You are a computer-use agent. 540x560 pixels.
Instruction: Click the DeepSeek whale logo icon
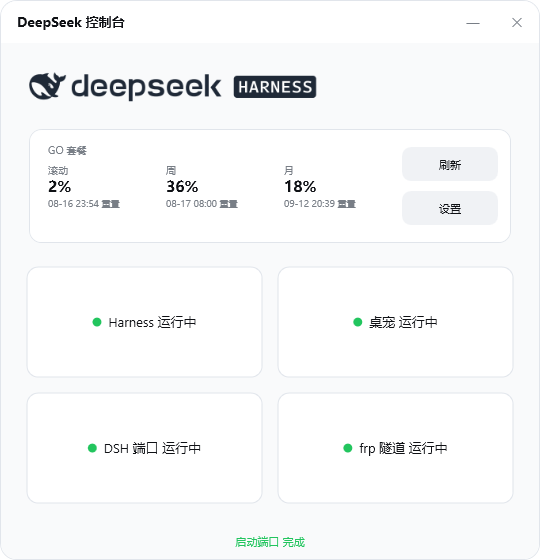[47, 86]
